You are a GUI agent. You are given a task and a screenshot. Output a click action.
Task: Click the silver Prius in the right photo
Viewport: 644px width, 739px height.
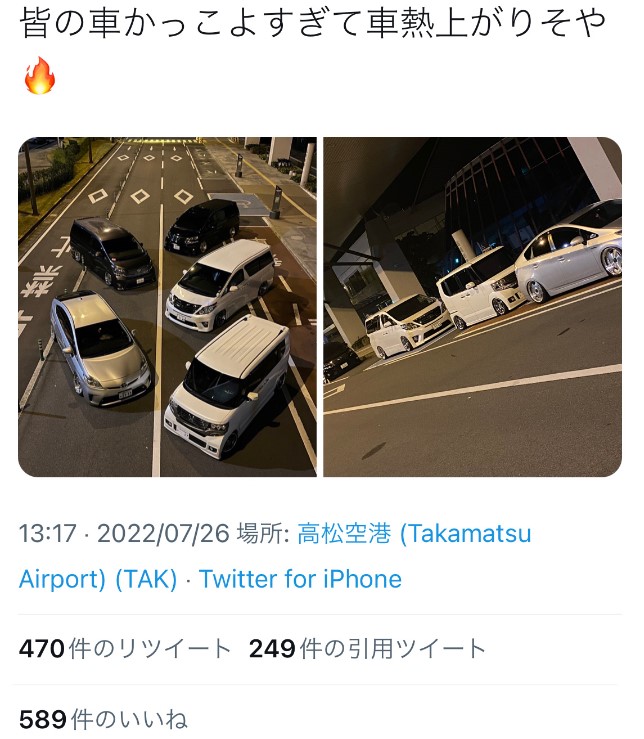(569, 250)
